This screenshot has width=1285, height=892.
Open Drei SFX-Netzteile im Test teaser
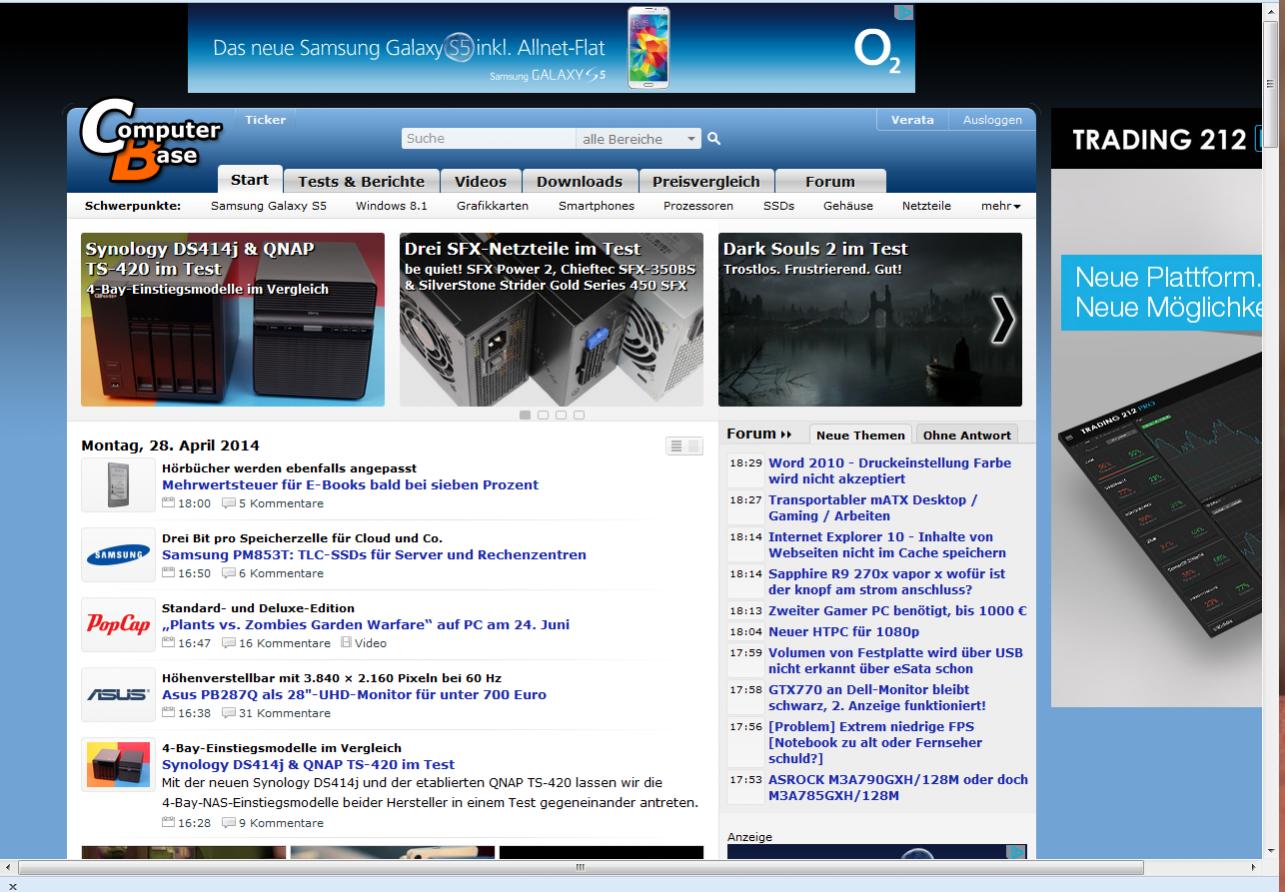point(552,320)
